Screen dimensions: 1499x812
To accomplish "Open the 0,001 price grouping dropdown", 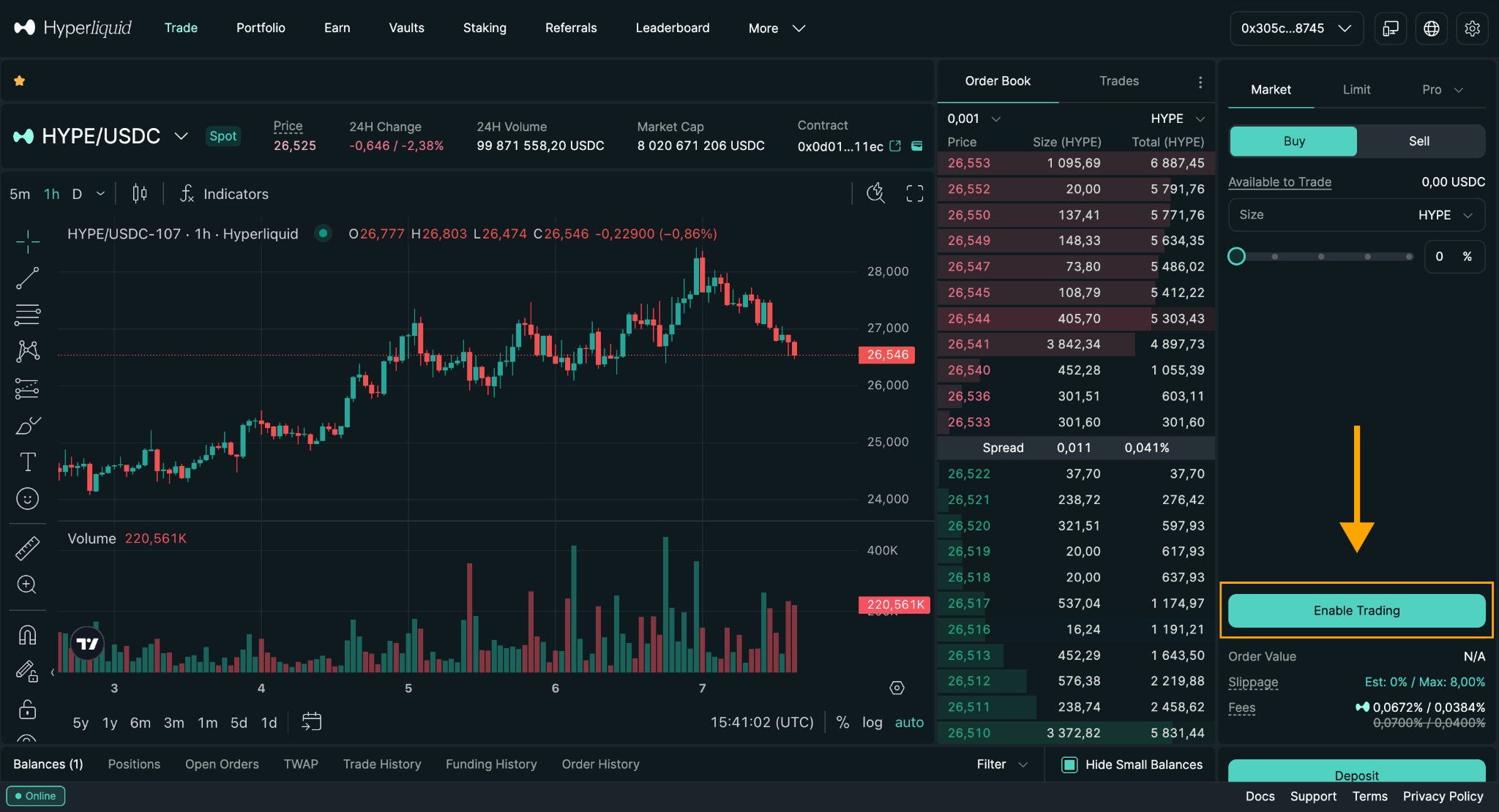I will tap(973, 119).
